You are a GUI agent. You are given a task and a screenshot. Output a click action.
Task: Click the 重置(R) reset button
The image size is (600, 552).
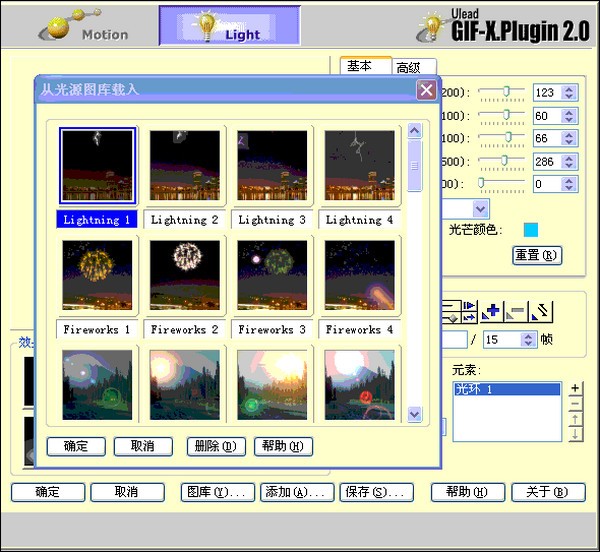click(537, 255)
